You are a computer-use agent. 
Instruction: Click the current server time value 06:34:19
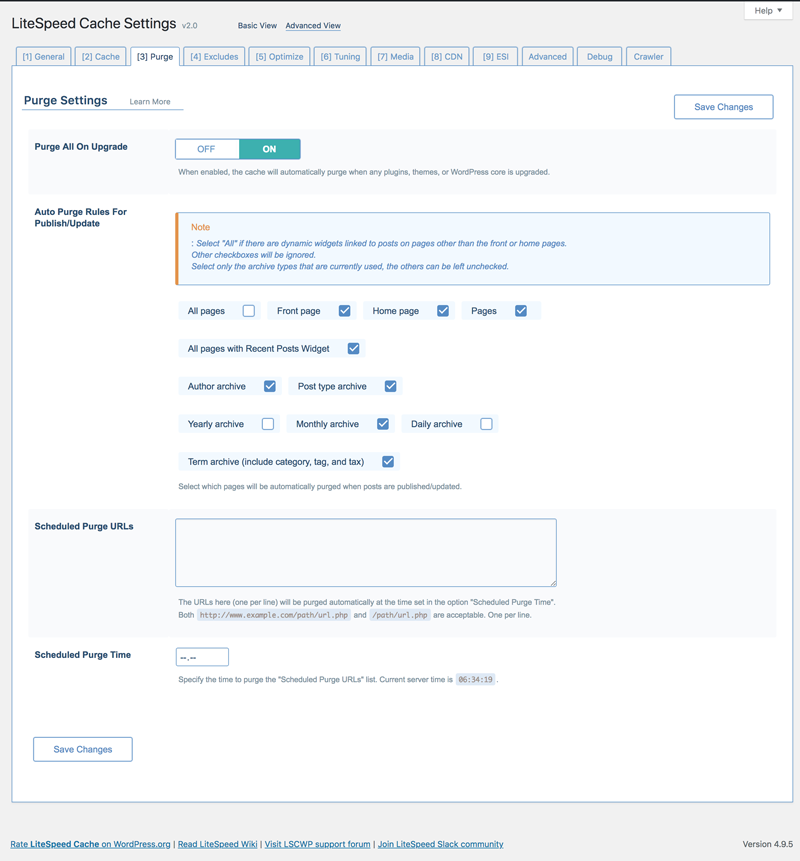pos(475,680)
